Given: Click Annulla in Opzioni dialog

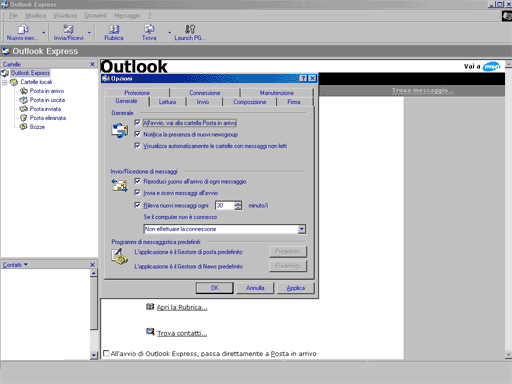Looking at the screenshot, I should tap(255, 288).
